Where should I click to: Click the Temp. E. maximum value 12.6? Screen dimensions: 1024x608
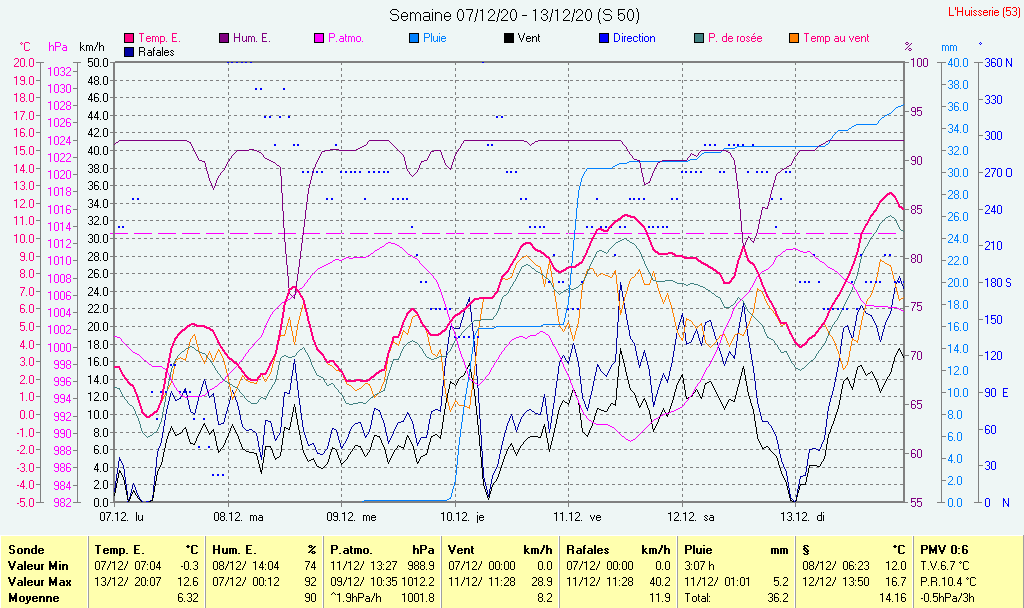click(x=188, y=582)
